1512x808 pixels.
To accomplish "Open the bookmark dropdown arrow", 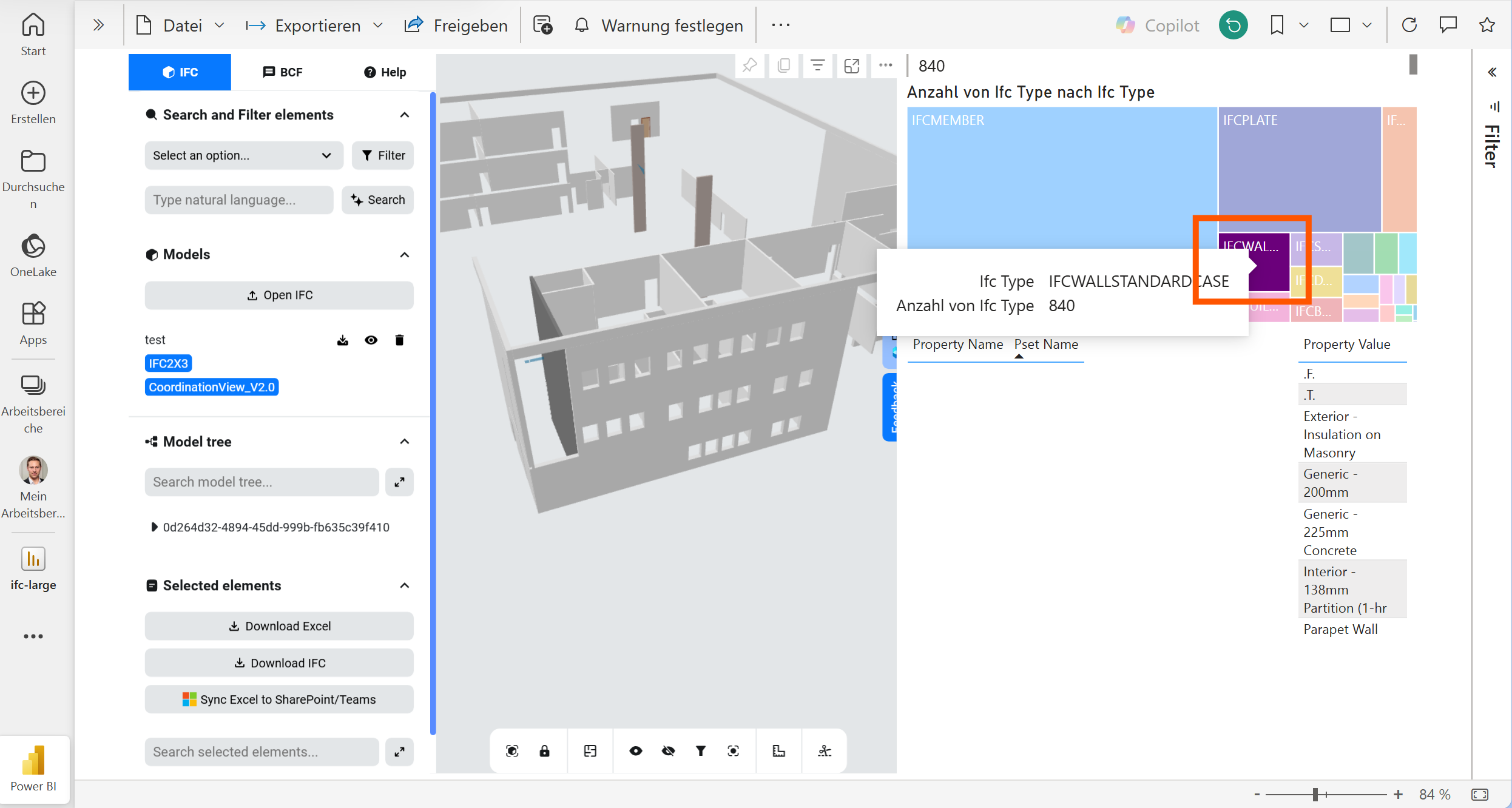I will pyautogui.click(x=1304, y=25).
